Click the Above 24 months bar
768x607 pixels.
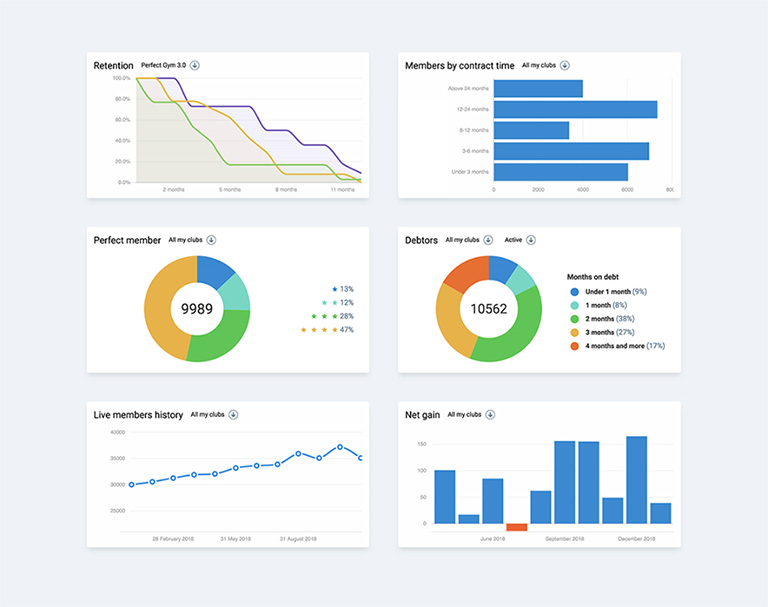538,89
